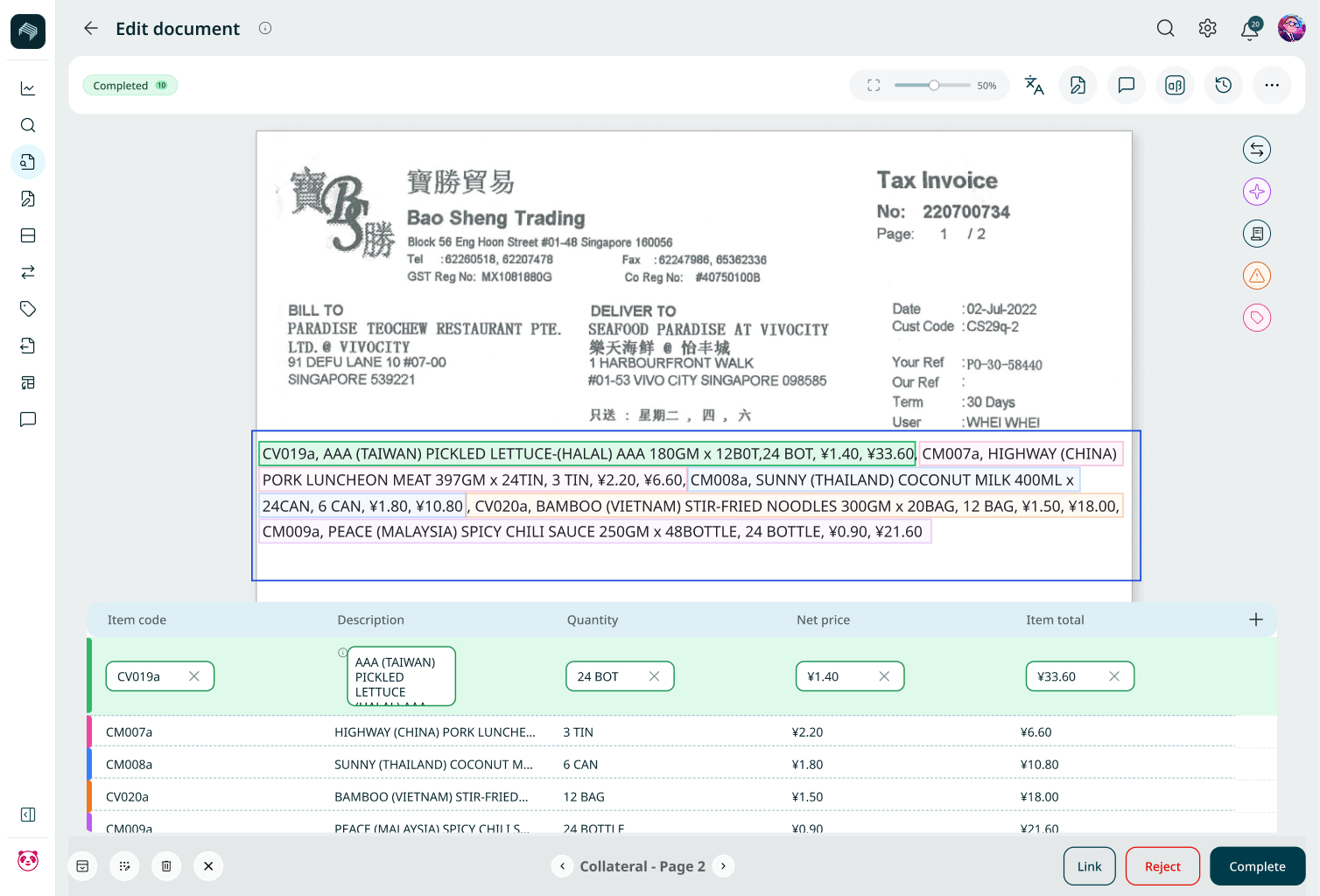Viewport: 1320px width, 896px height.
Task: Edit the AAA (TAIWAN) PICKLED LETTUCE description field
Action: click(x=402, y=676)
